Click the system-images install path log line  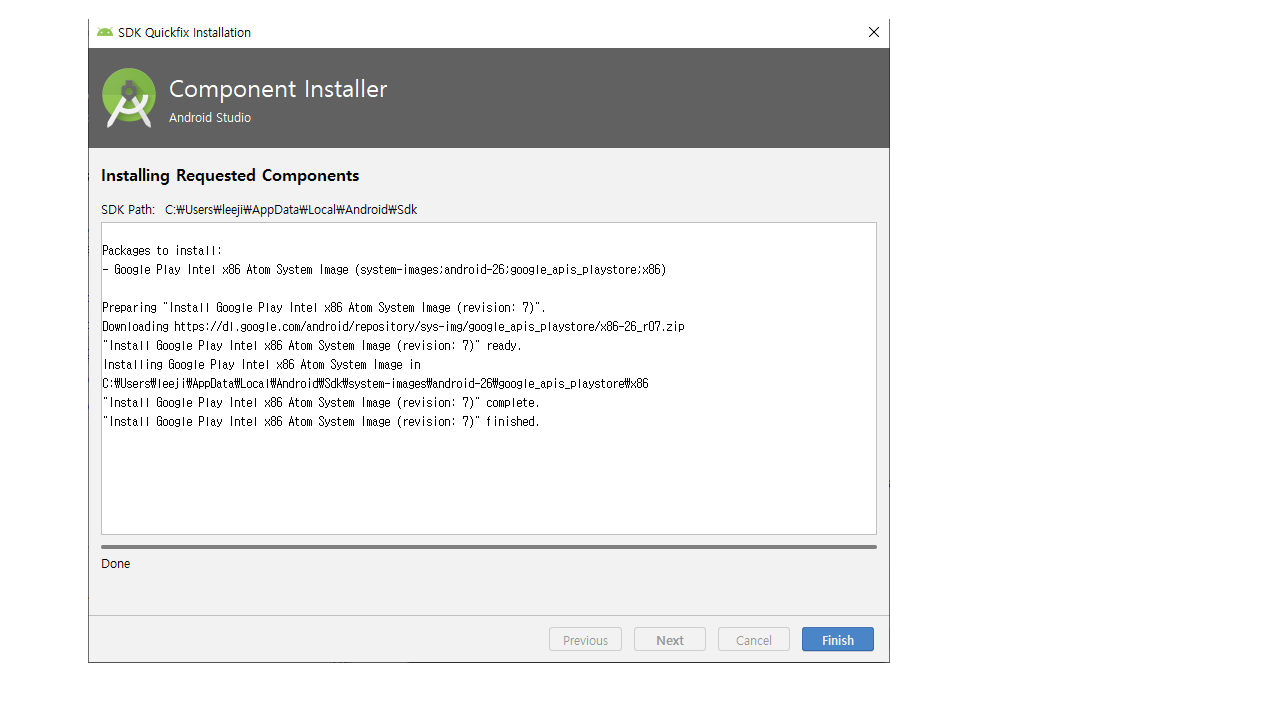pos(375,384)
